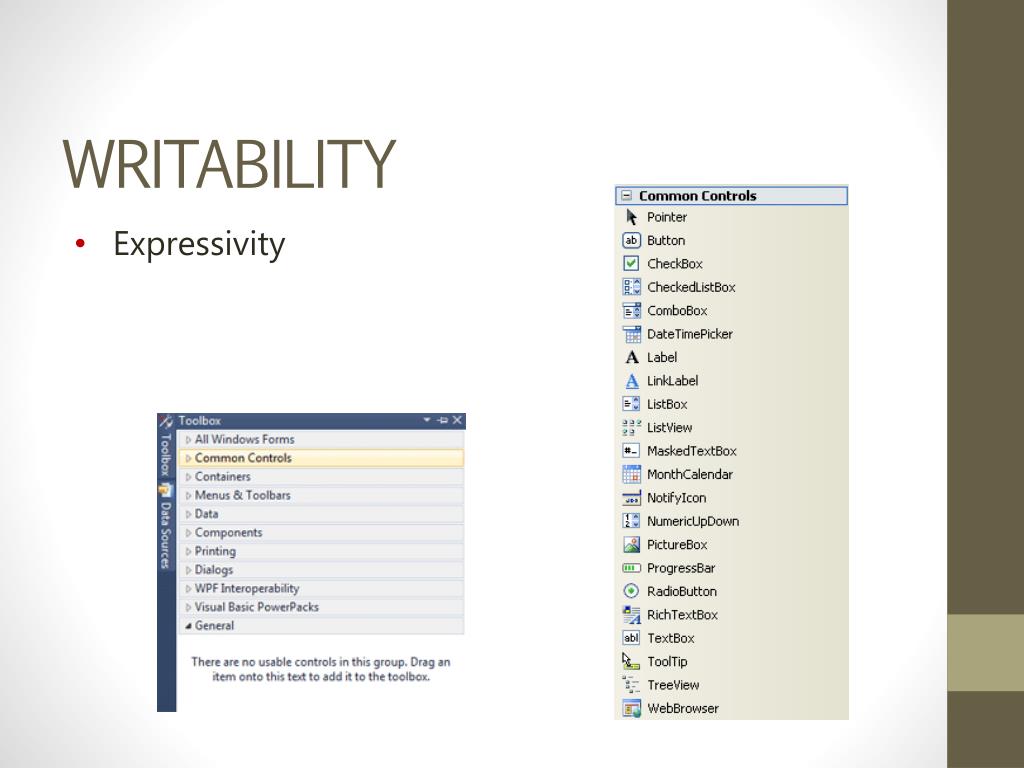The width and height of the screenshot is (1024, 768).
Task: Pick the NumericUpDown control icon
Action: coord(631,521)
